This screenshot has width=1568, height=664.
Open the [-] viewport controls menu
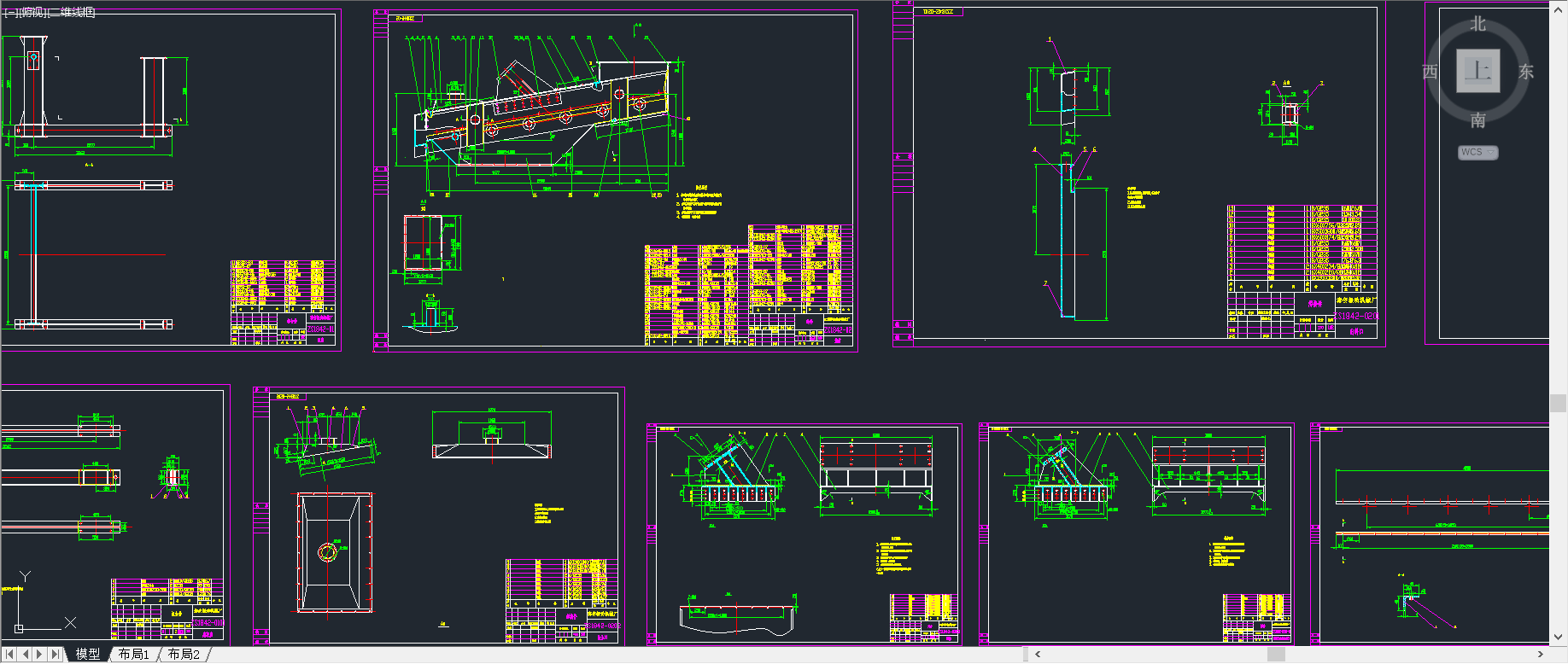pos(9,12)
